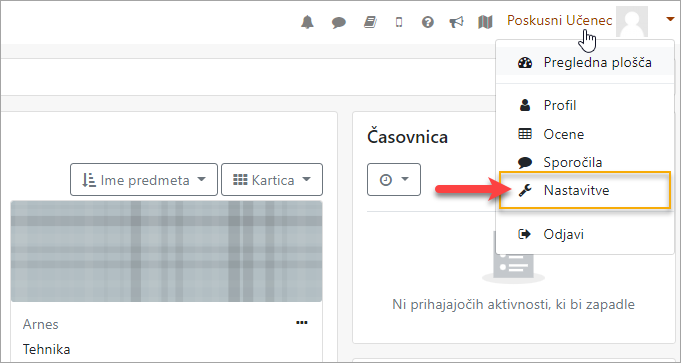
Task: Click the book icon in top bar
Action: (x=370, y=22)
